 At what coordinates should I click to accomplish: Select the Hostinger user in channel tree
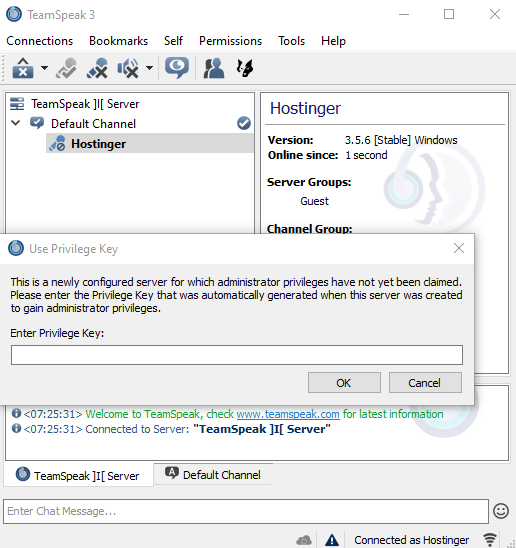99,144
